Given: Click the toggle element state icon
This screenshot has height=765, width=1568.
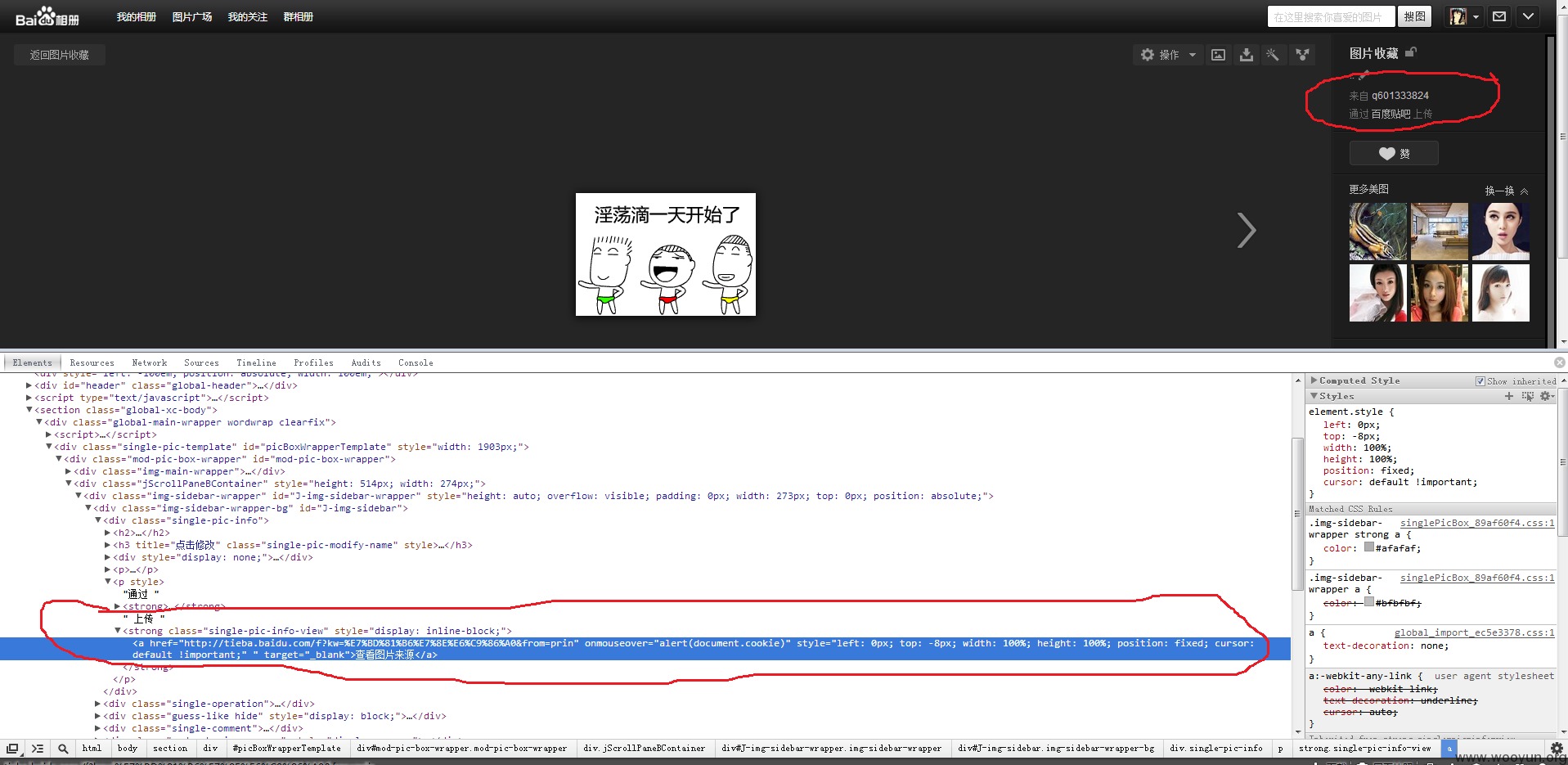Looking at the screenshot, I should pos(1527,396).
